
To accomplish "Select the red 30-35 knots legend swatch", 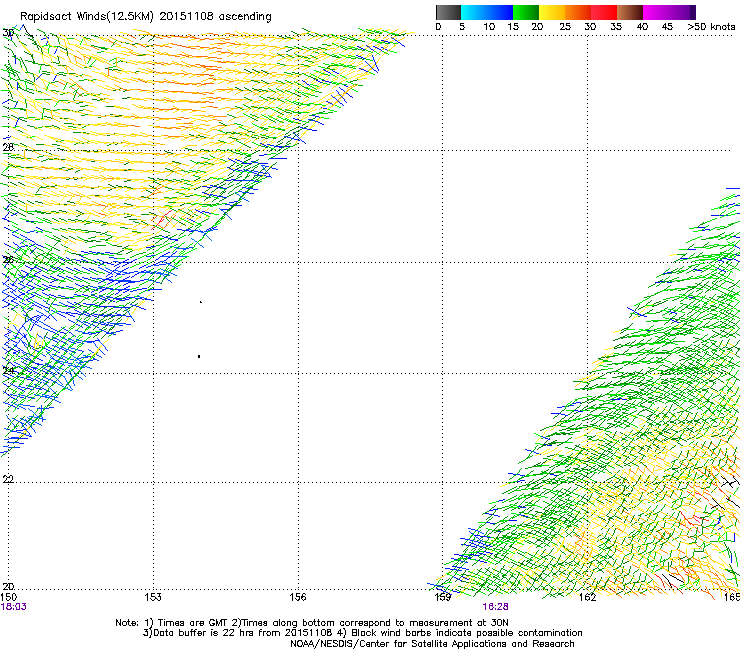I will [604, 12].
